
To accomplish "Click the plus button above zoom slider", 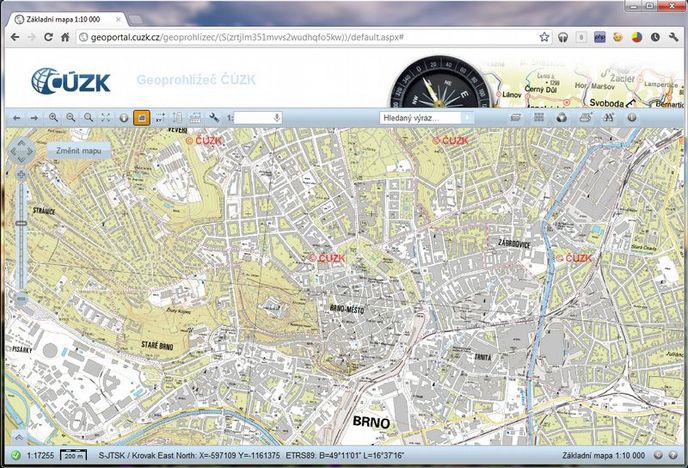I will coord(21,175).
